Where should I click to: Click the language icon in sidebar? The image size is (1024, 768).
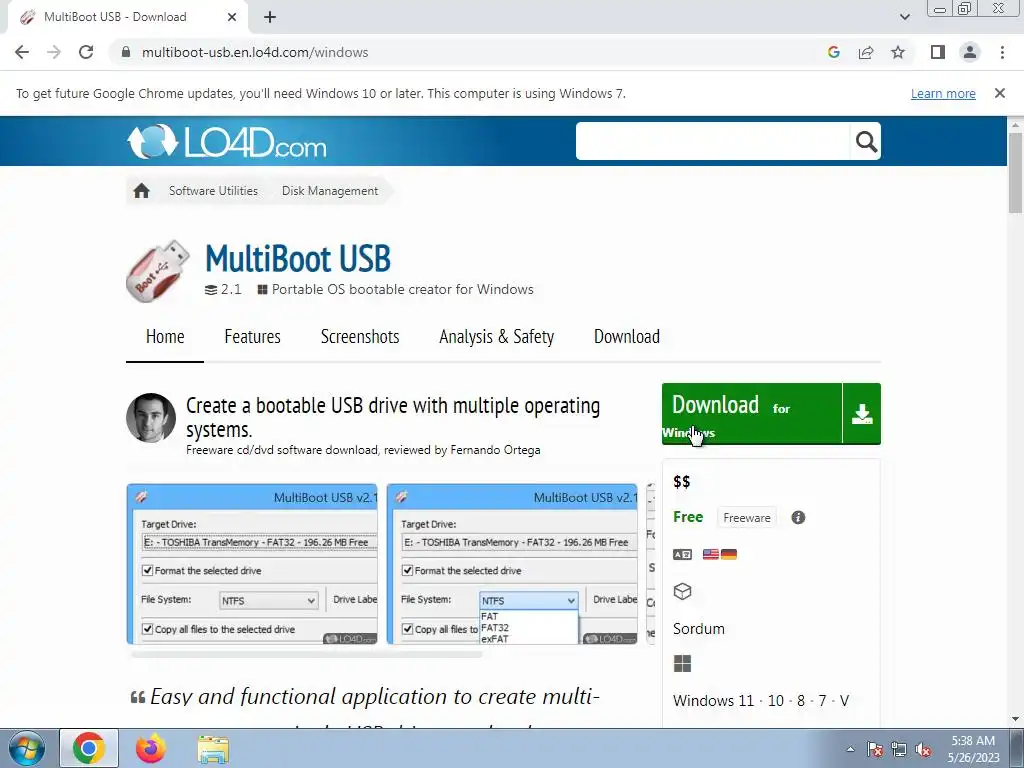coord(682,554)
